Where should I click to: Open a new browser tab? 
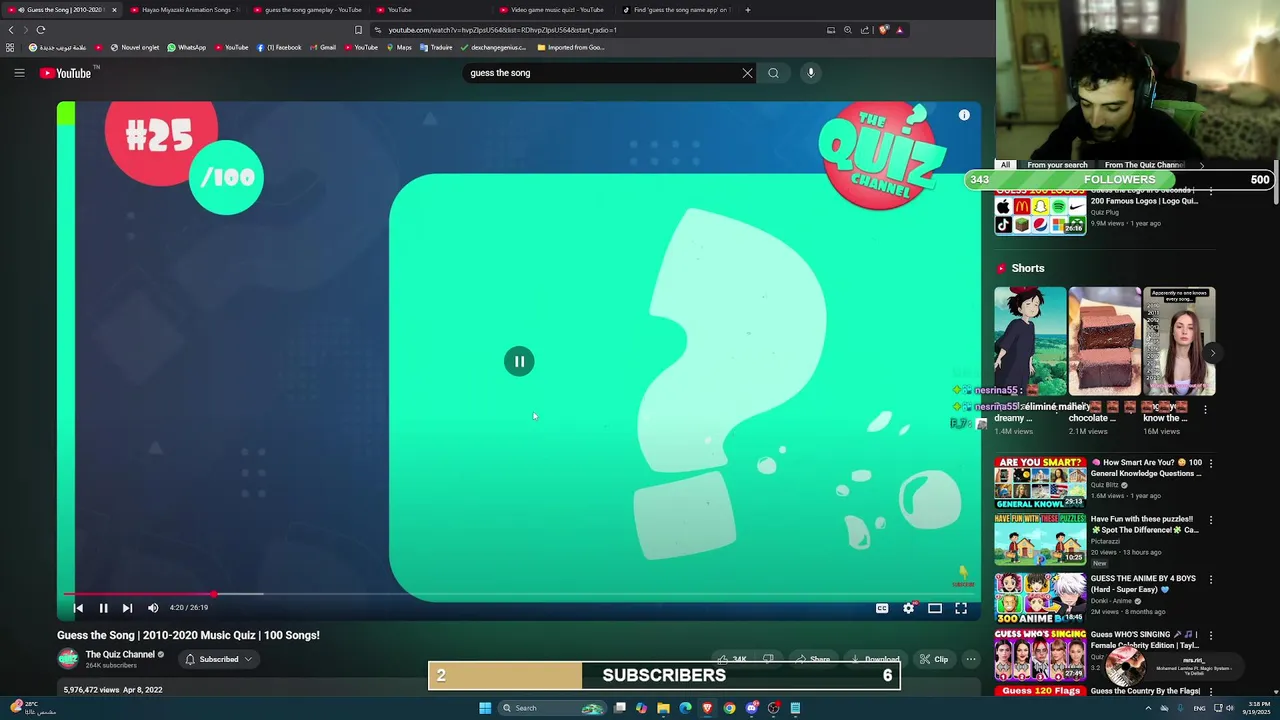click(748, 10)
